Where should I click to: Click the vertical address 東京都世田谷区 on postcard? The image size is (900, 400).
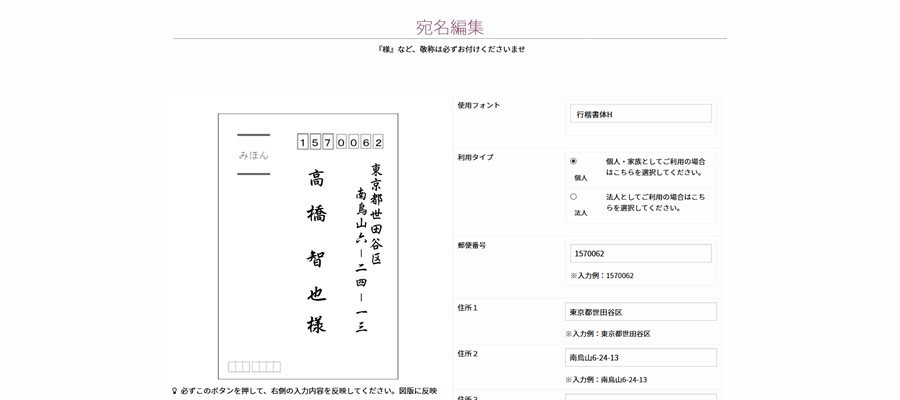point(376,214)
